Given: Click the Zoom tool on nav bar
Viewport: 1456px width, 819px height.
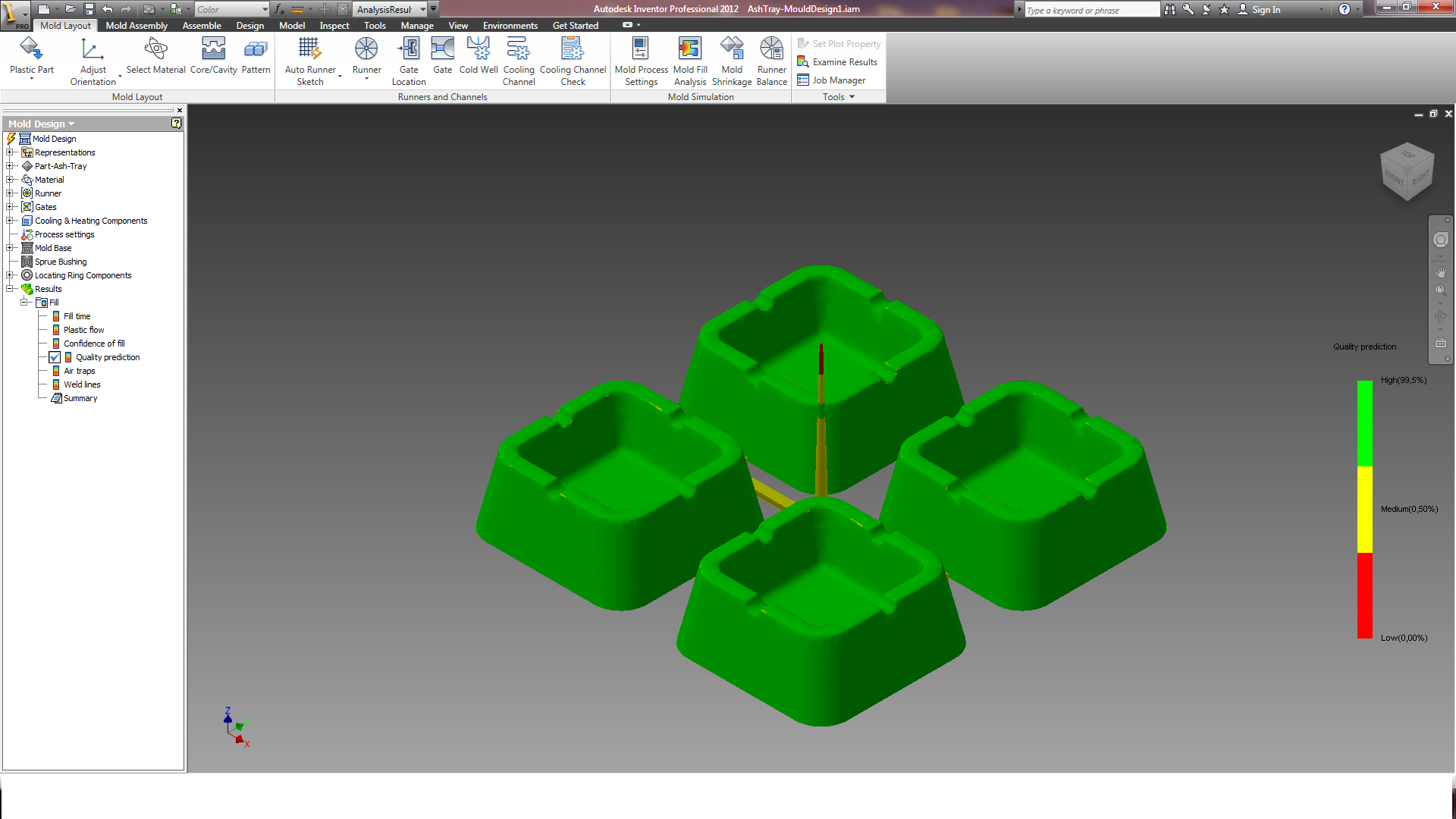Looking at the screenshot, I should (x=1440, y=290).
